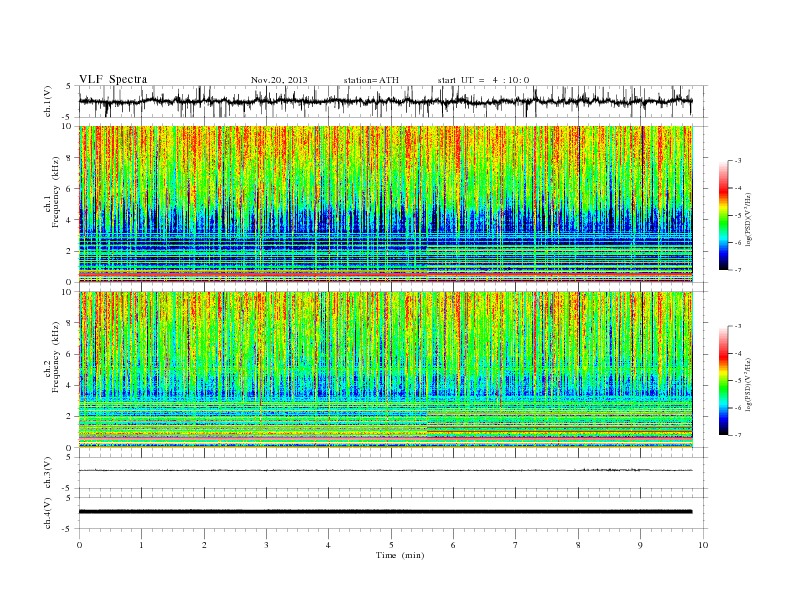Screen dimensions: 792x612
Task: Click time axis tick label "0"
Action: click(79, 545)
